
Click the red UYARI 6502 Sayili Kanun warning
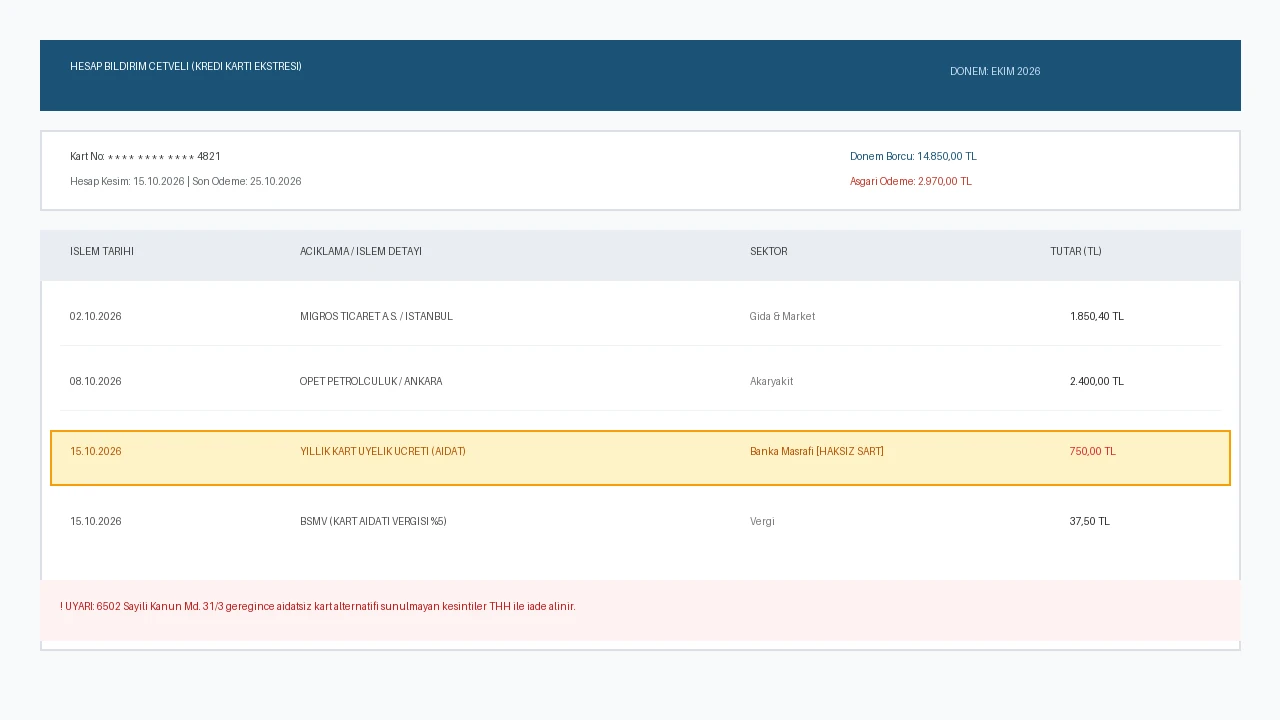click(318, 607)
